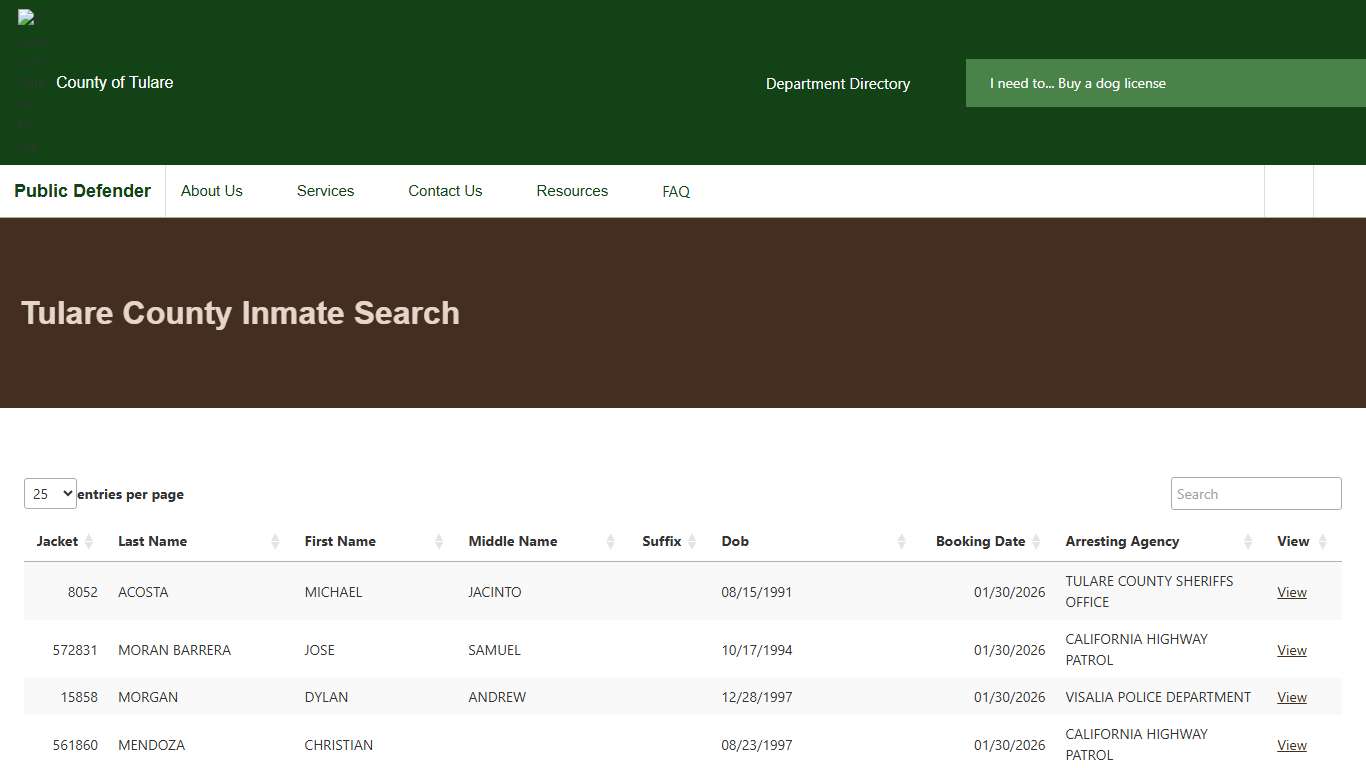Viewport: 1366px width, 768px height.
Task: Open the 'I need to...' dropdown
Action: 1078,83
